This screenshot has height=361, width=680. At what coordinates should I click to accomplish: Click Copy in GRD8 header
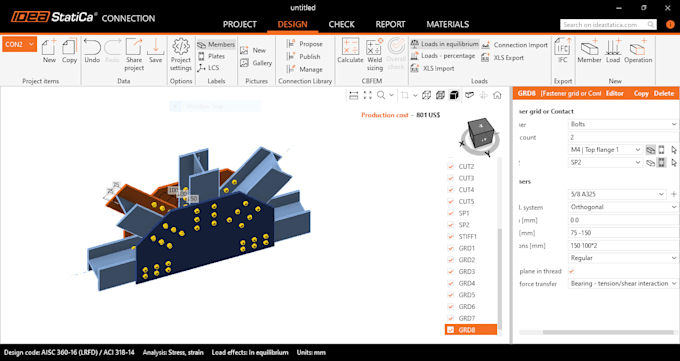click(x=641, y=93)
